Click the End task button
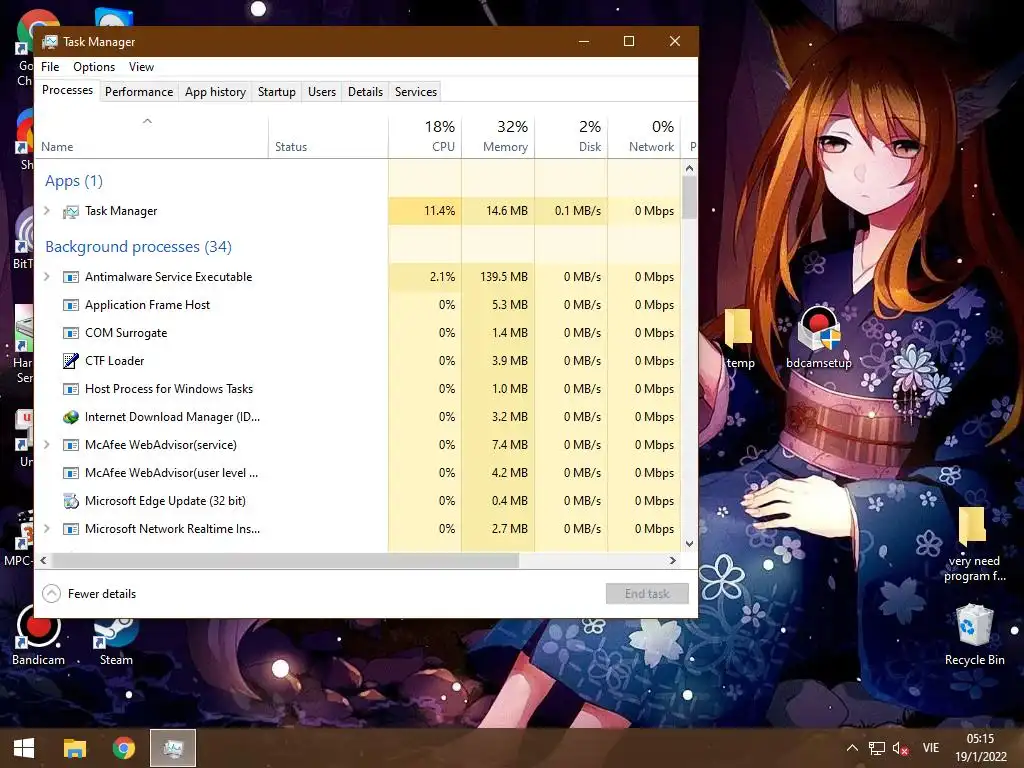The width and height of the screenshot is (1024, 768). point(647,594)
